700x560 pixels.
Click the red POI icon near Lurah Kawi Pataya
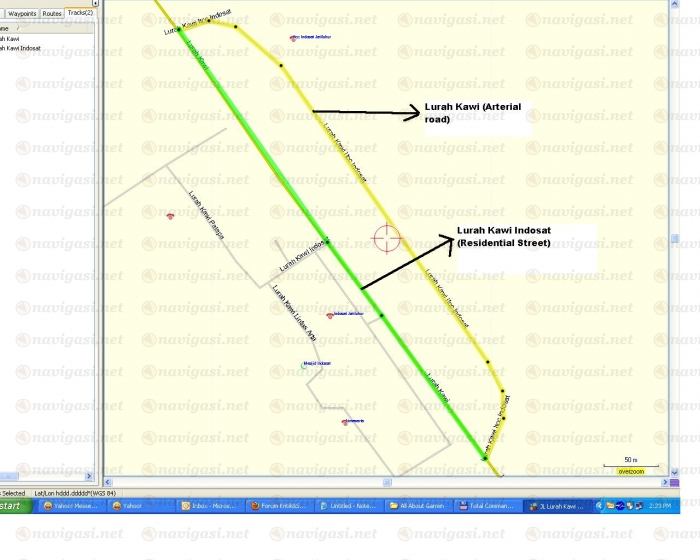[170, 216]
